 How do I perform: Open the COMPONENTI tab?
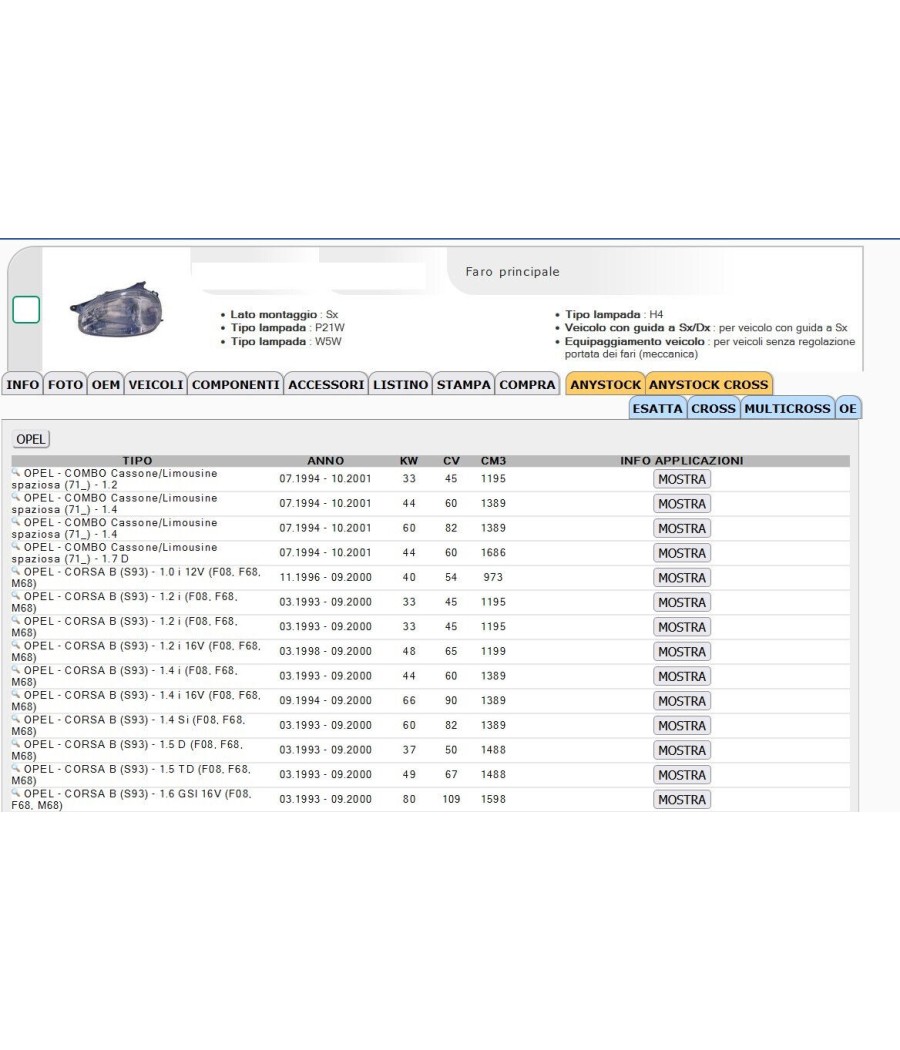coord(236,384)
